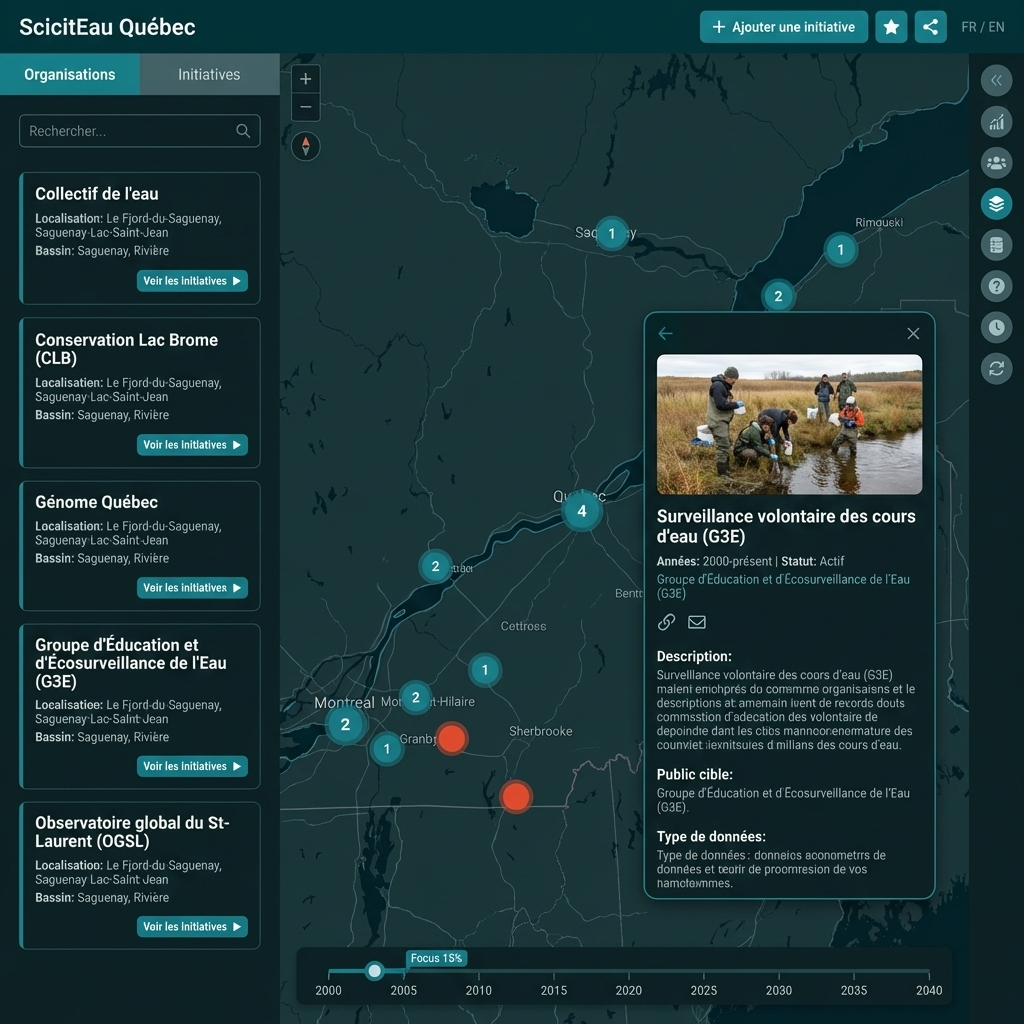Collapse the right sidebar with double chevron
Viewport: 1024px width, 1024px height.
996,81
